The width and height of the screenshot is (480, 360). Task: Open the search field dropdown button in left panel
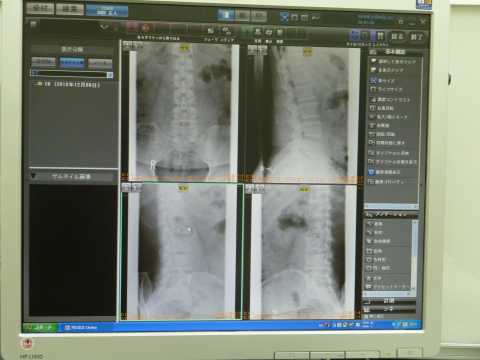point(110,75)
